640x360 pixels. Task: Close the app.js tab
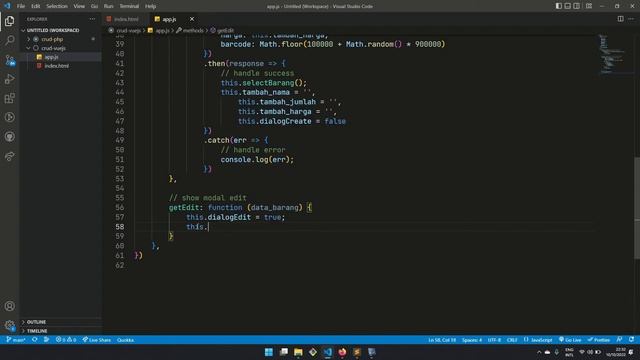tap(192, 19)
